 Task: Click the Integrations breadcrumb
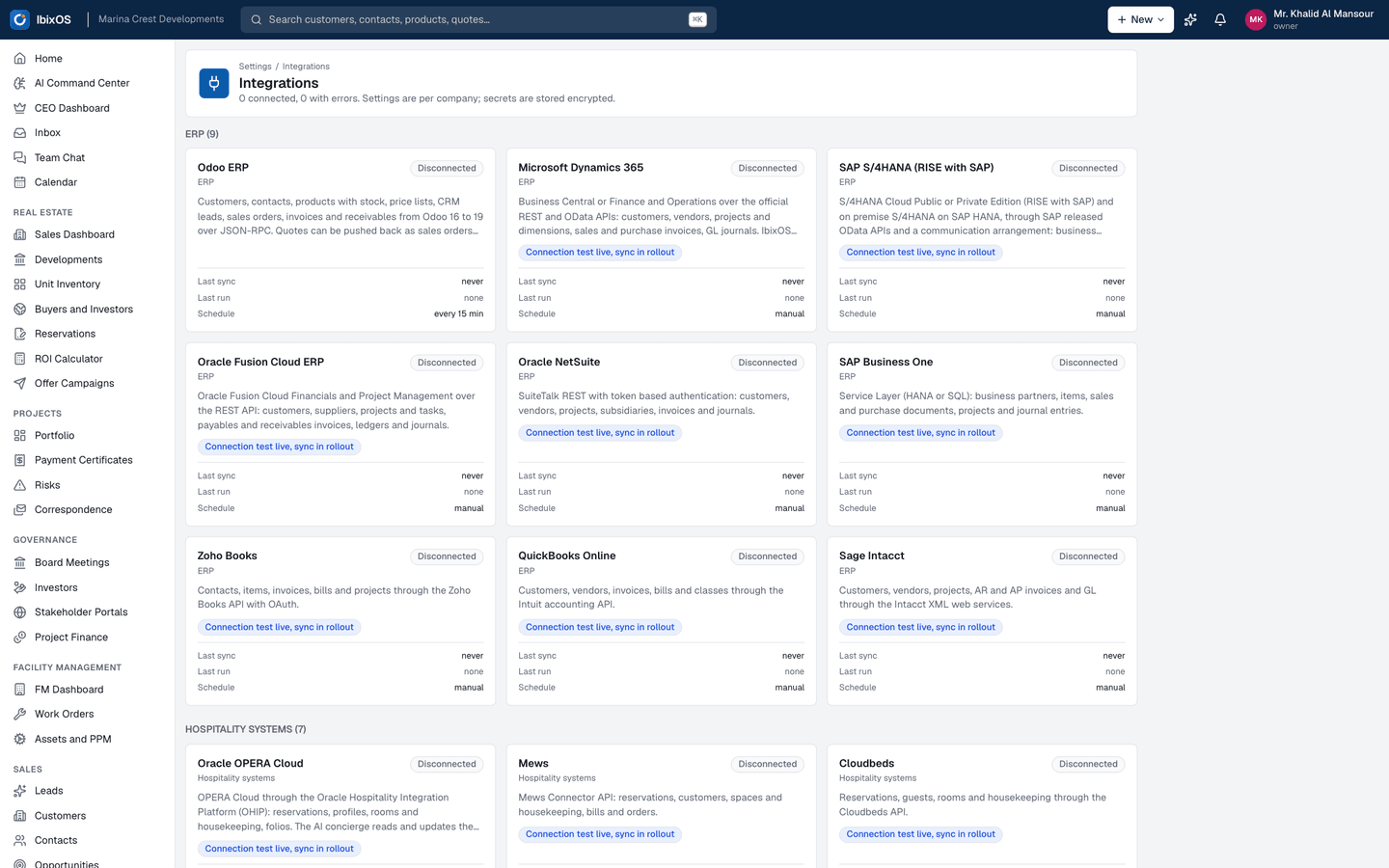[306, 67]
